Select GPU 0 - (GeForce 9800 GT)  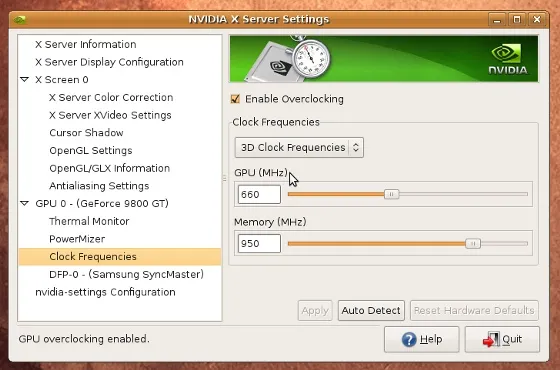102,204
